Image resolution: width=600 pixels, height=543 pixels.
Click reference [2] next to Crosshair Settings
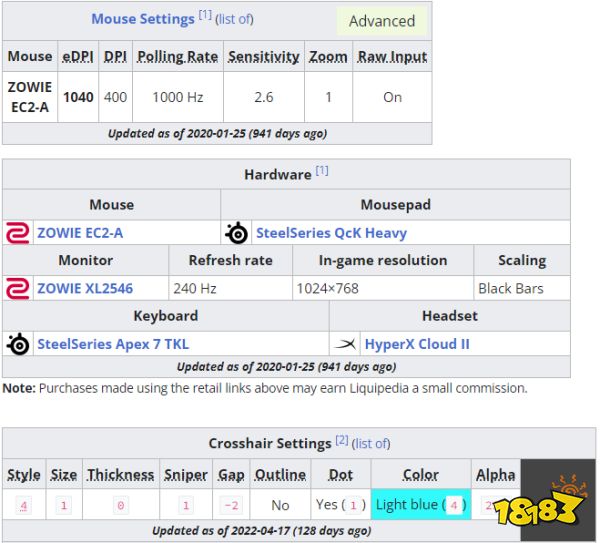tap(342, 440)
